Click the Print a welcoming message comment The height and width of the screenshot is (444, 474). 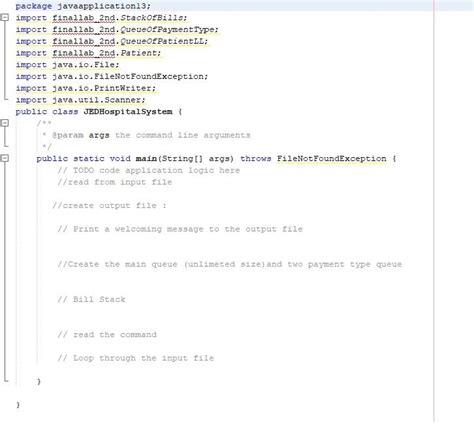point(180,229)
